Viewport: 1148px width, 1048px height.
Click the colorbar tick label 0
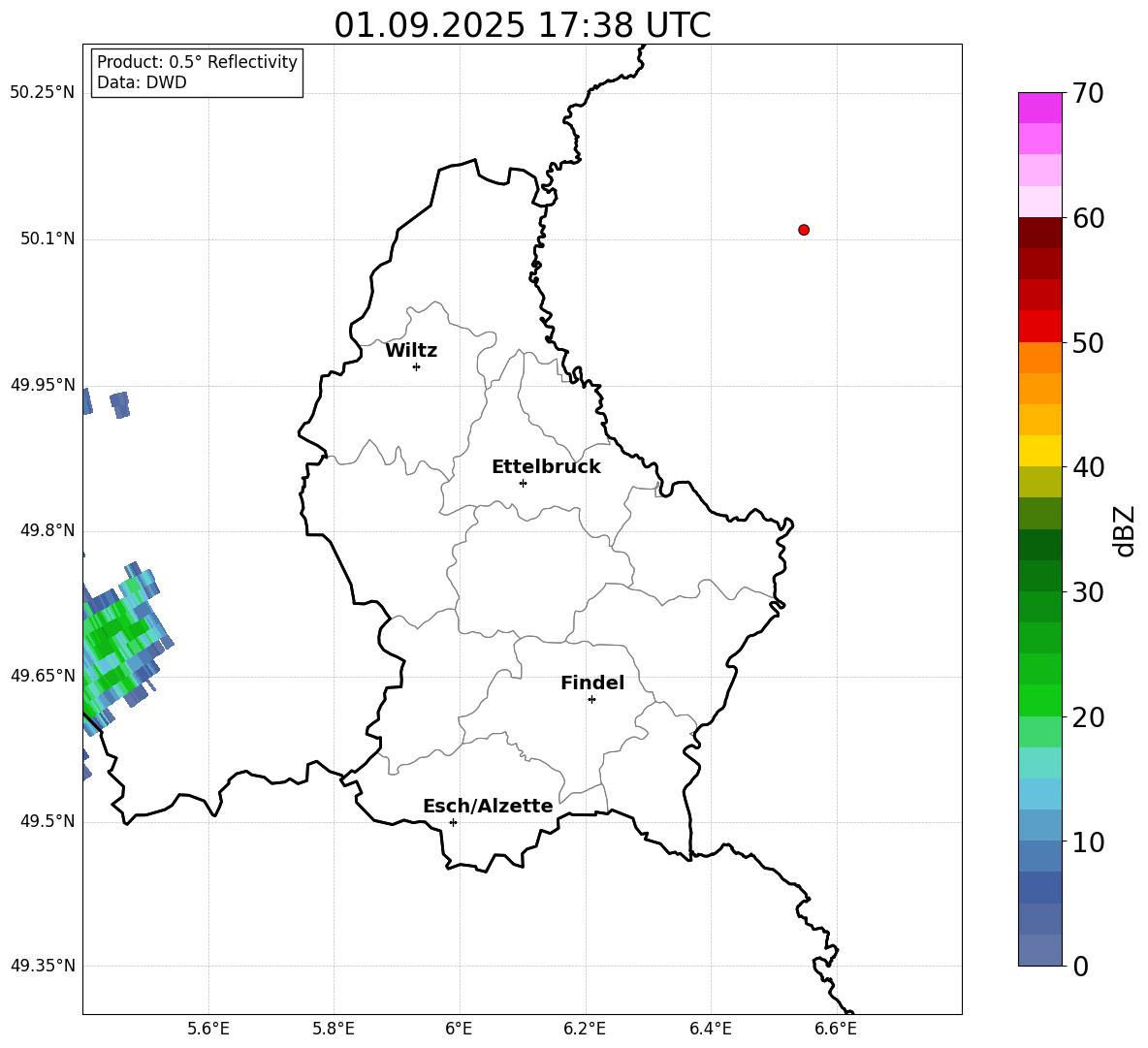click(x=1080, y=966)
